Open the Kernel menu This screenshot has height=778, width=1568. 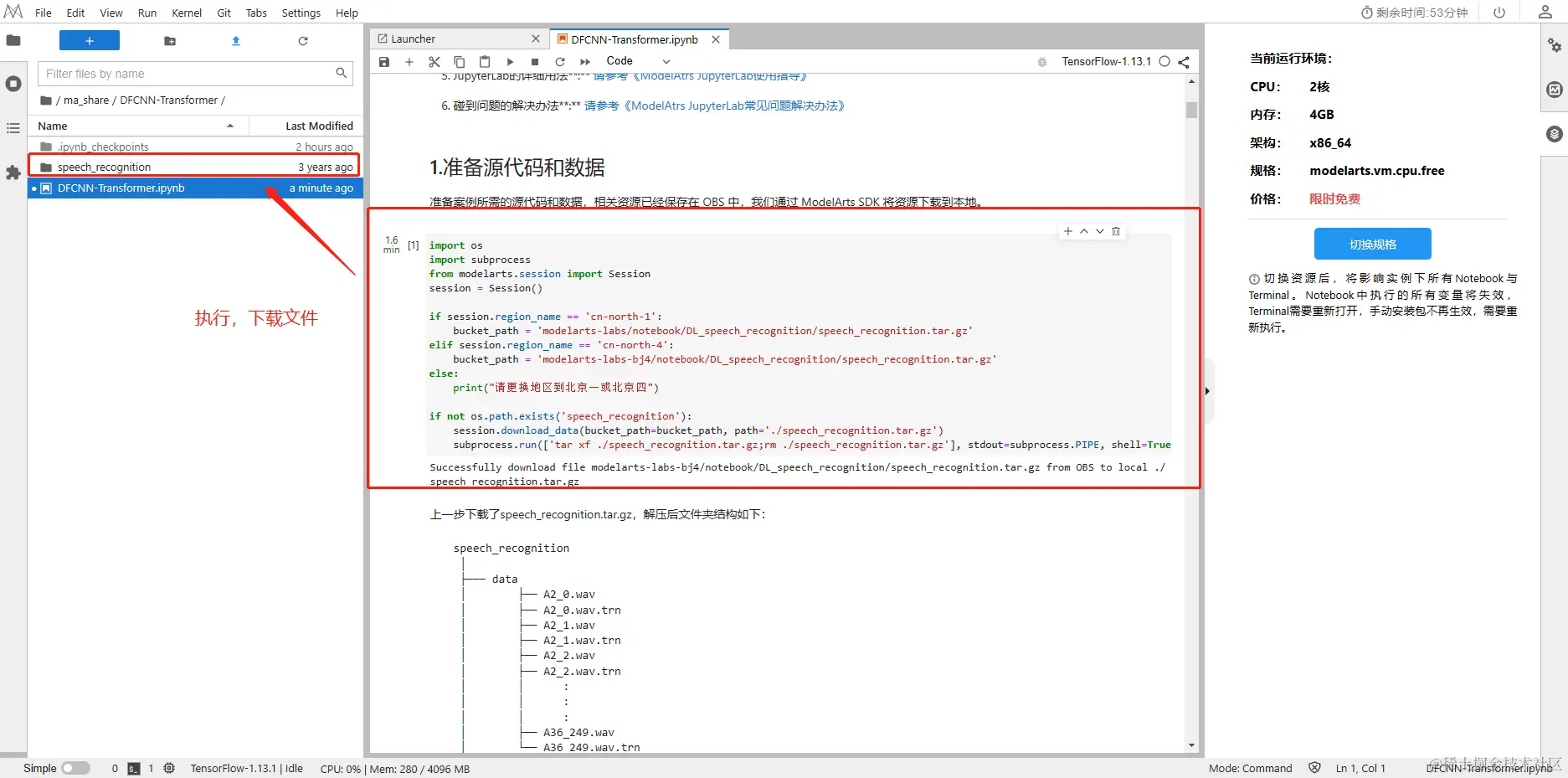tap(187, 13)
